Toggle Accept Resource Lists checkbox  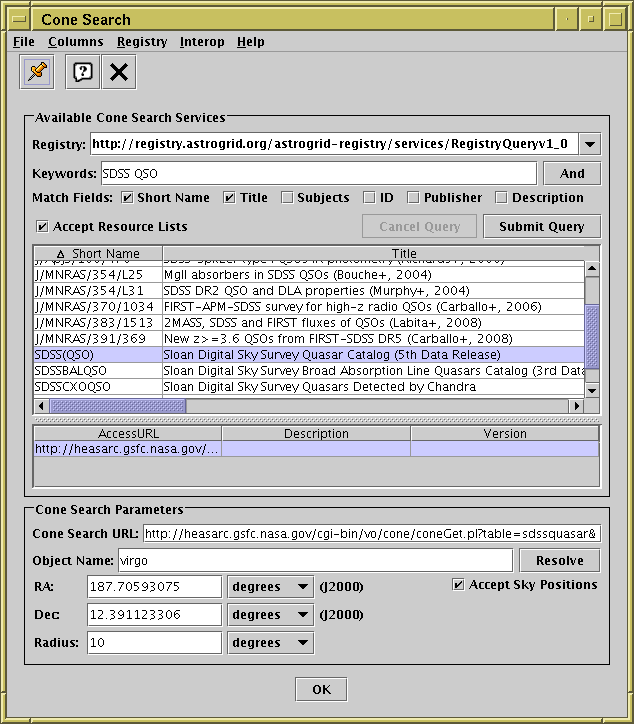[x=42, y=227]
